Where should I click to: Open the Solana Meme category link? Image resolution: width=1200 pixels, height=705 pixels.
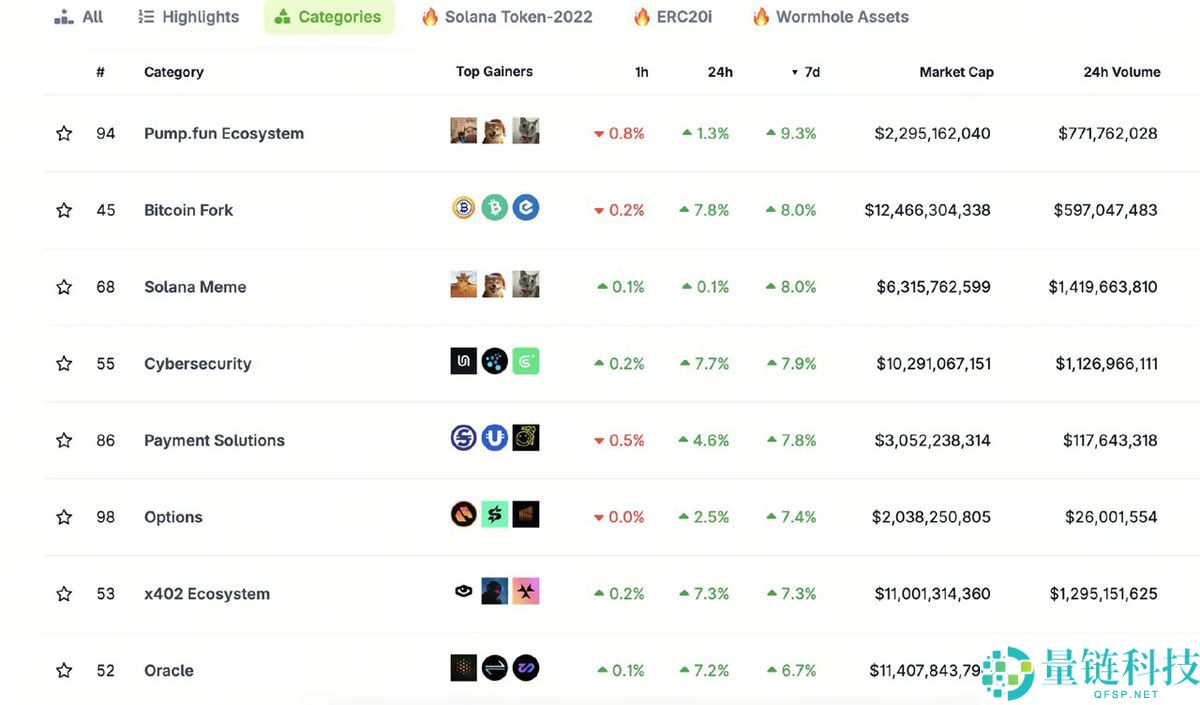[195, 287]
